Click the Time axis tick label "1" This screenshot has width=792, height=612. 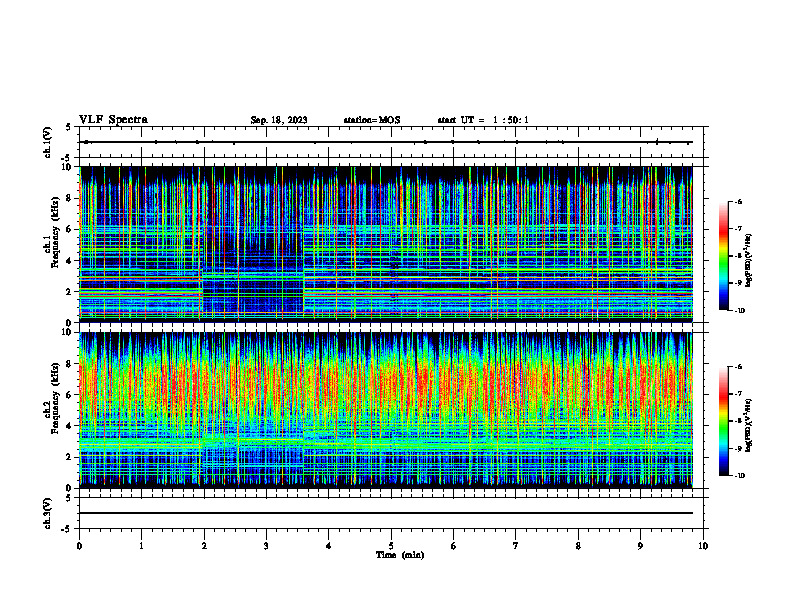tap(141, 546)
